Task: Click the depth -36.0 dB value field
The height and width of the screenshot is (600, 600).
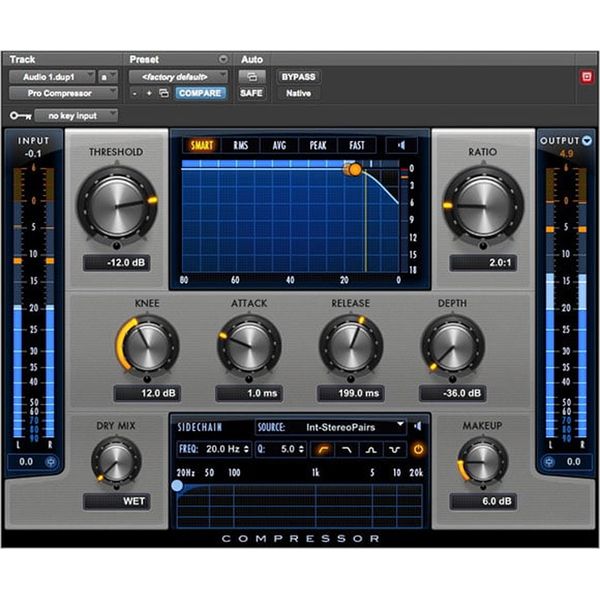Action: click(x=453, y=393)
